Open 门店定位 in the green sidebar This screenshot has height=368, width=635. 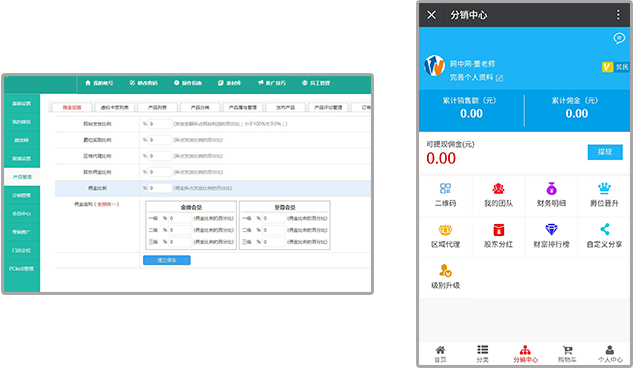coord(22,250)
